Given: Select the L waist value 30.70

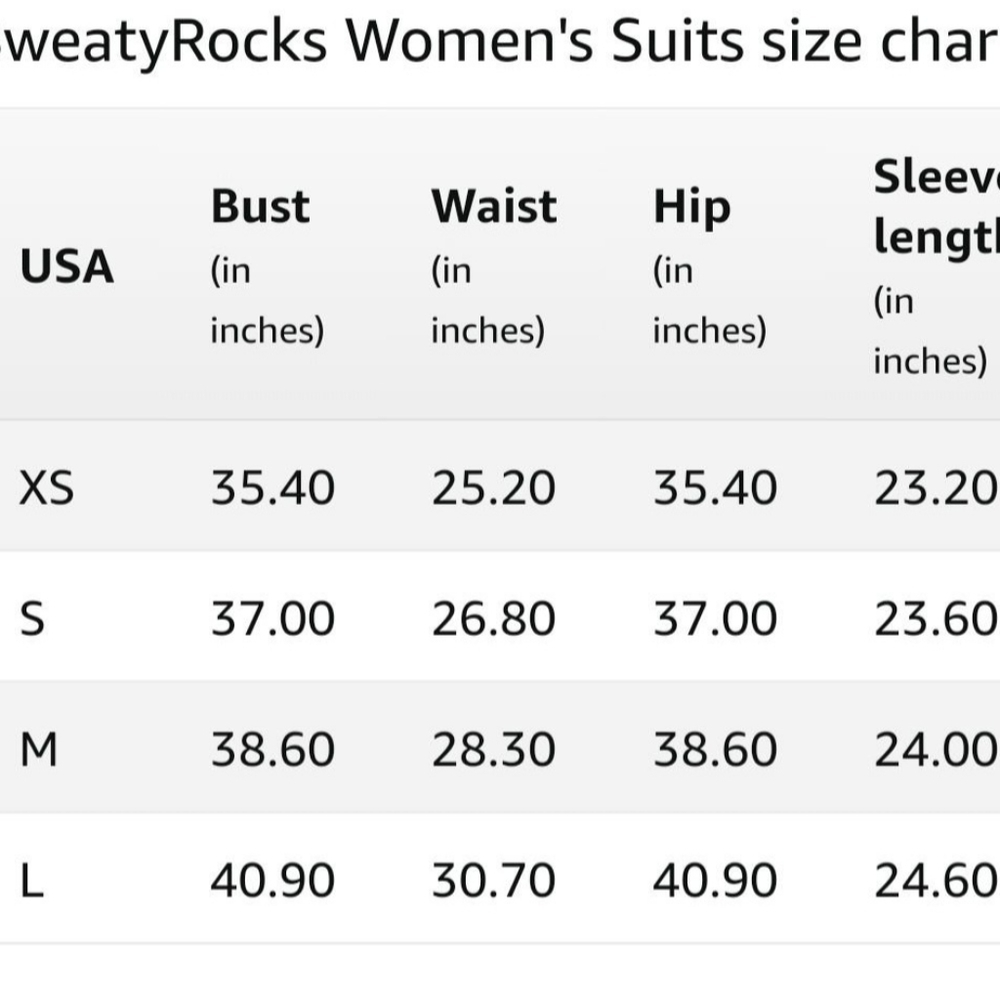Looking at the screenshot, I should tap(493, 881).
